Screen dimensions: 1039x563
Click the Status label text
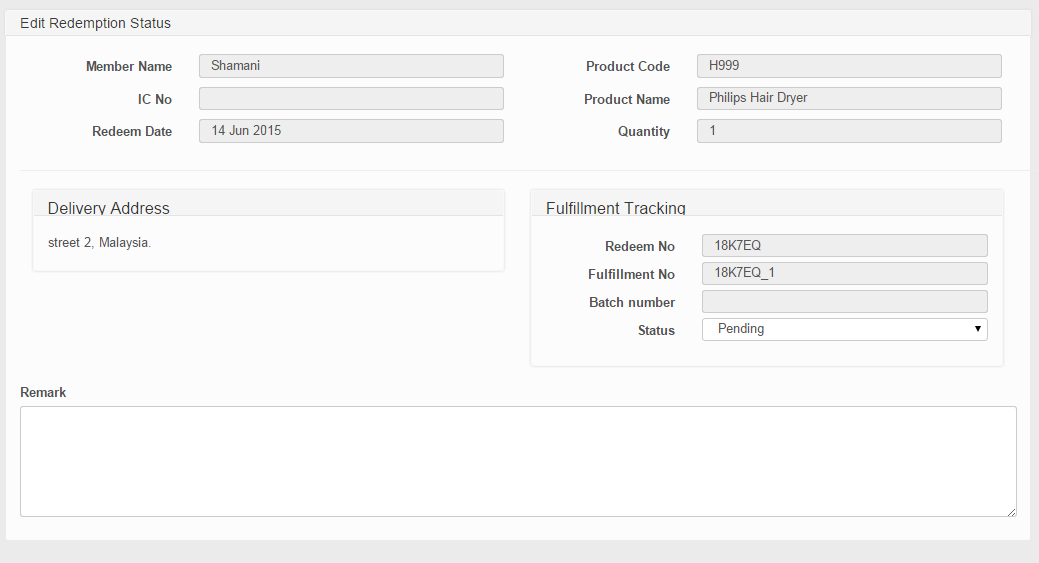coord(656,330)
